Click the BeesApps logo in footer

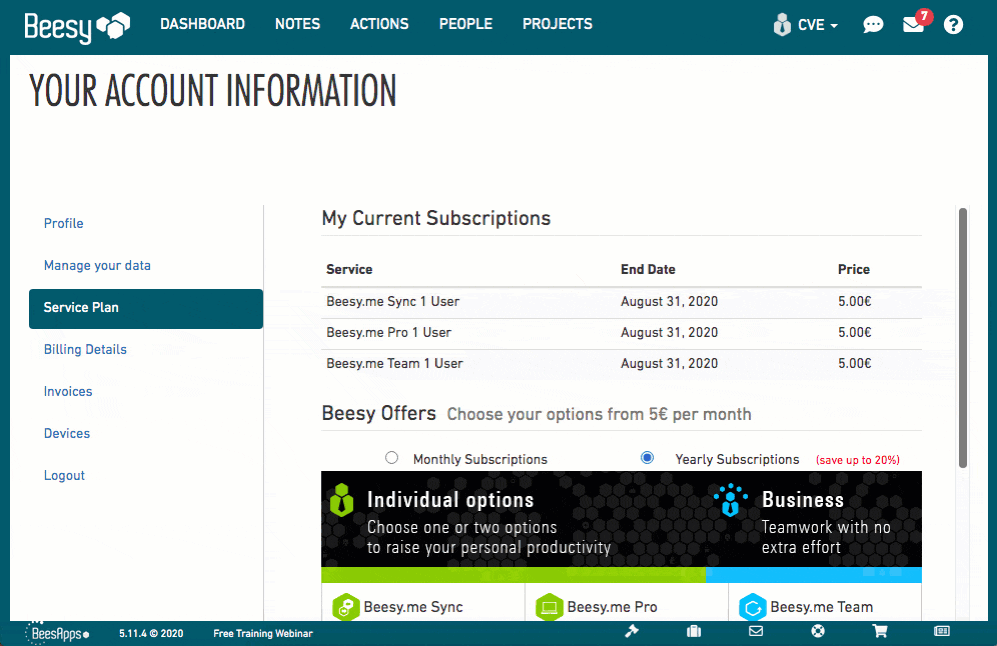point(57,633)
